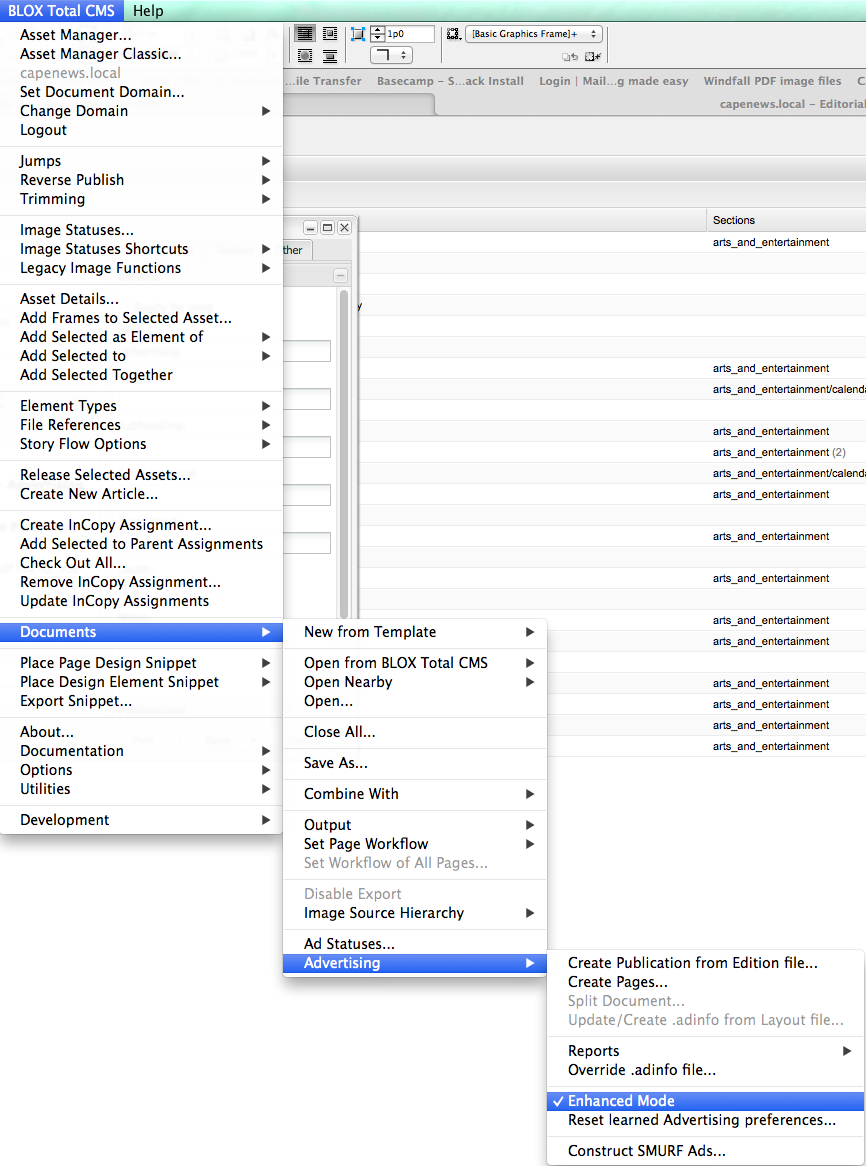Expand Add Selected as Element of

(141, 337)
